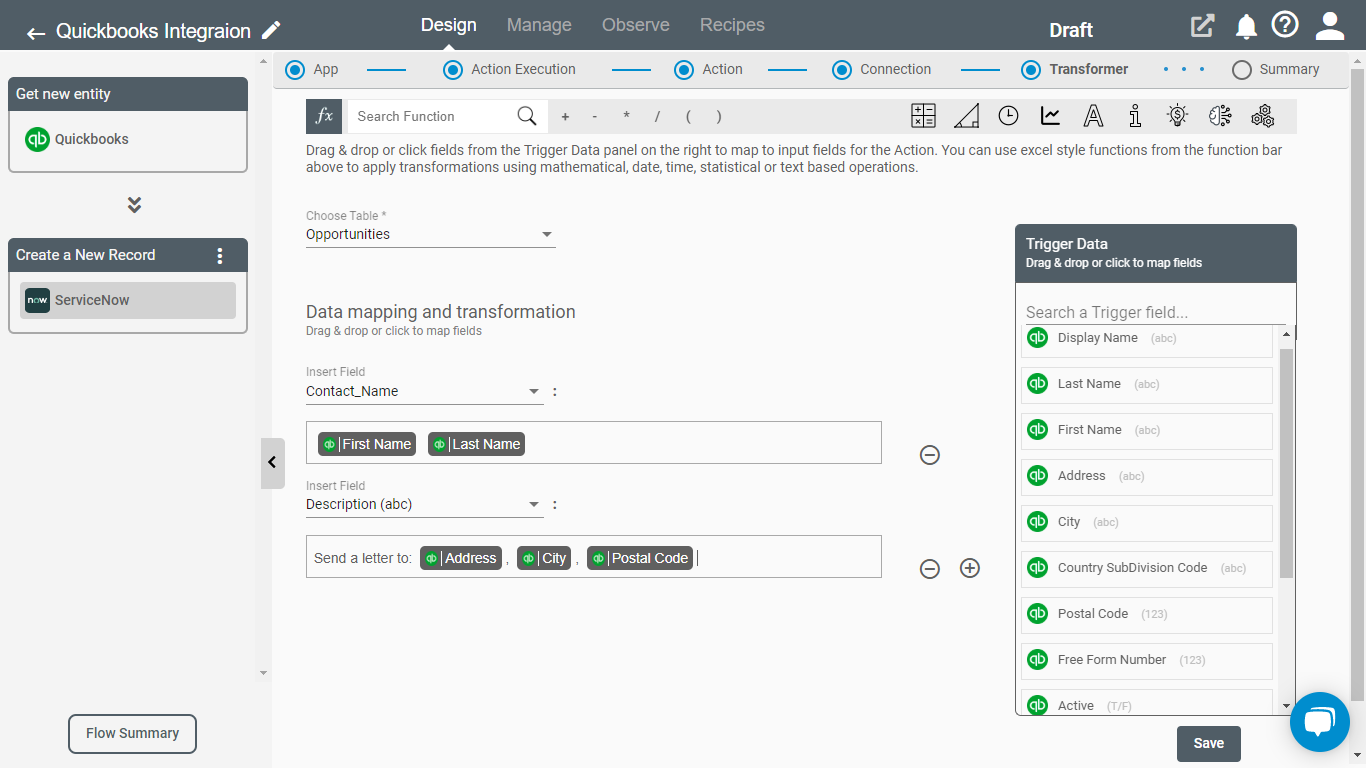Map the Country SubDivision Code field

pyautogui.click(x=1147, y=568)
